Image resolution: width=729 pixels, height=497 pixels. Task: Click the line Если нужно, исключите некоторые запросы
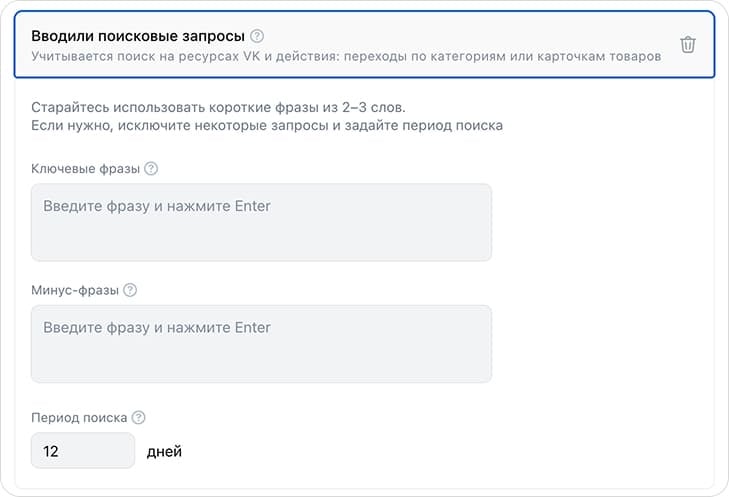[267, 126]
